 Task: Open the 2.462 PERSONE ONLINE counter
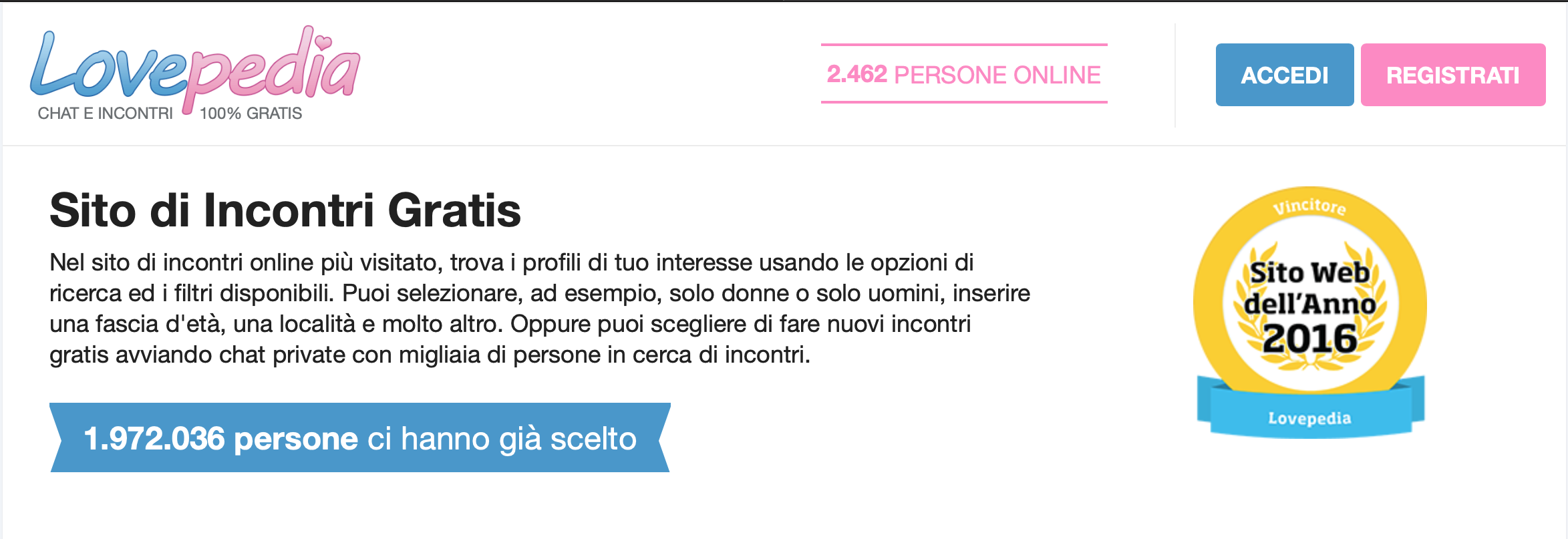point(964,74)
